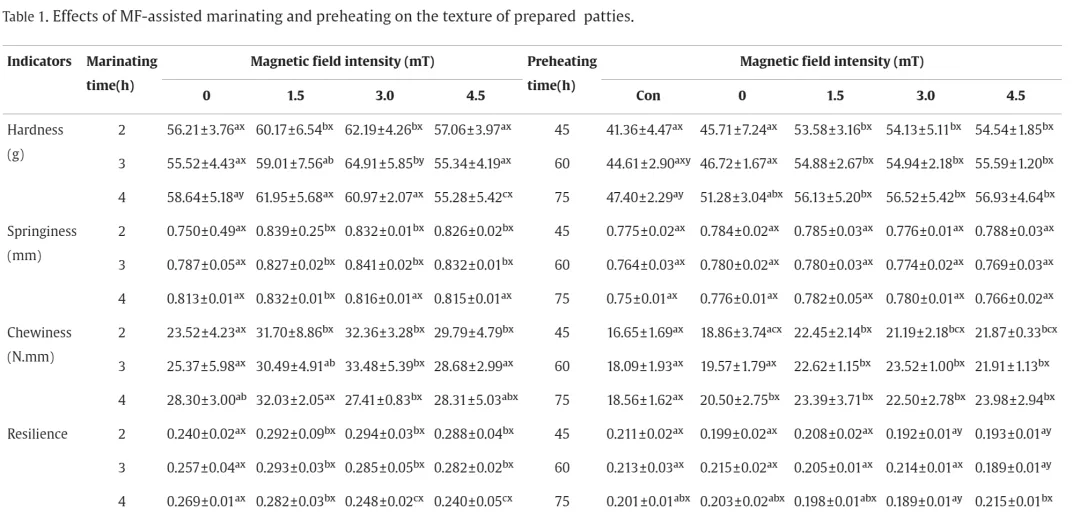
Task: Click the Marinating time(h) header
Action: (121, 73)
